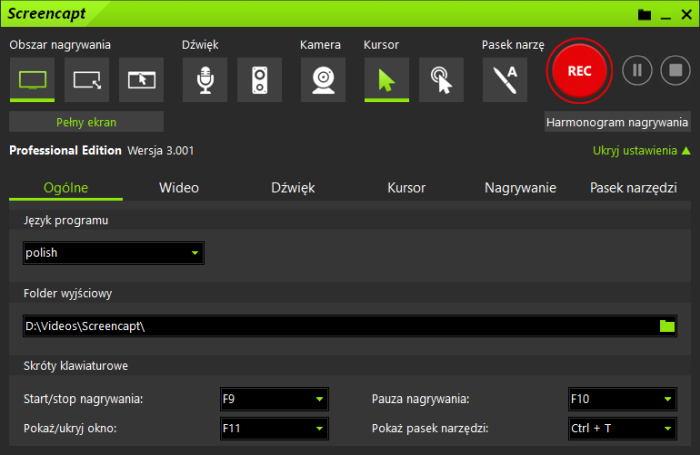Select full screen recording area icon
The height and width of the screenshot is (455, 700).
[32, 79]
